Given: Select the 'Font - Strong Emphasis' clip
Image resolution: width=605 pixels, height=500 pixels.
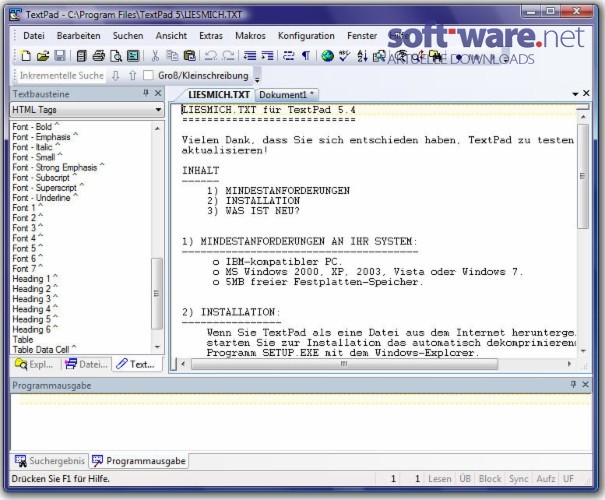Looking at the screenshot, I should tap(58, 167).
